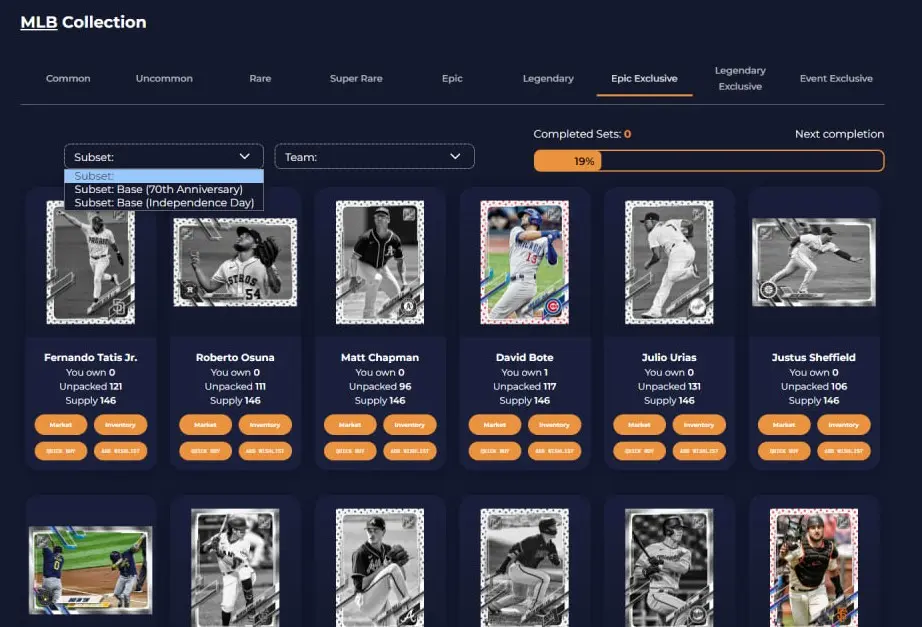Quick Buy the David Bote card
922x627 pixels.
coord(495,451)
